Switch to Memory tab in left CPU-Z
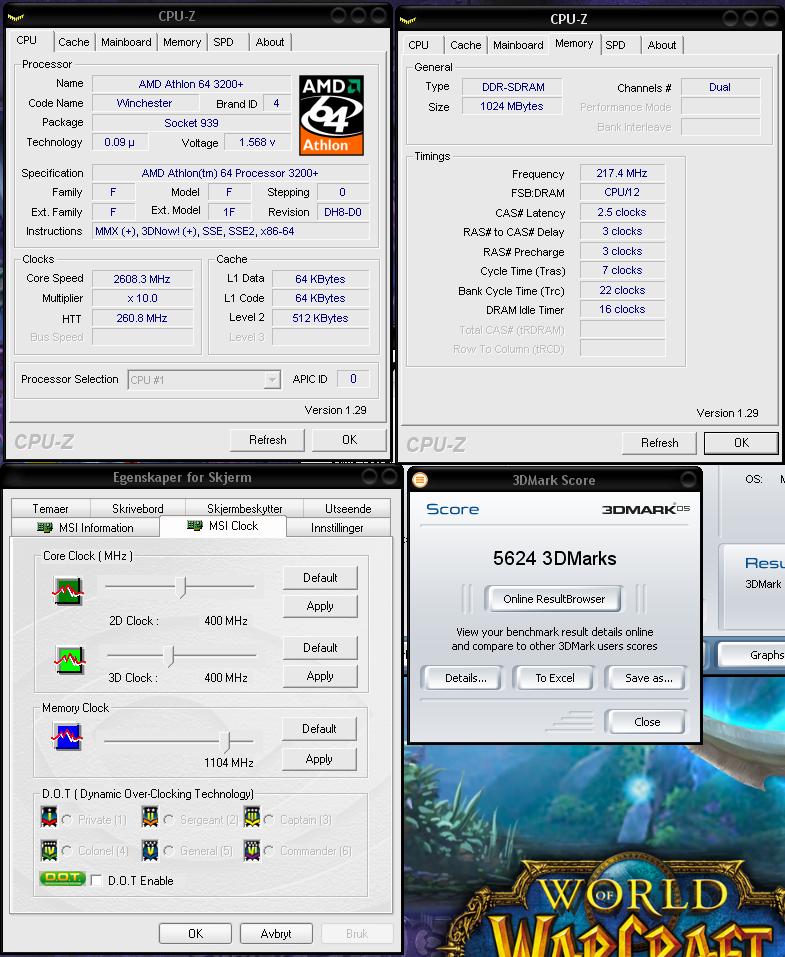Screen dimensions: 785x957 (x=182, y=42)
